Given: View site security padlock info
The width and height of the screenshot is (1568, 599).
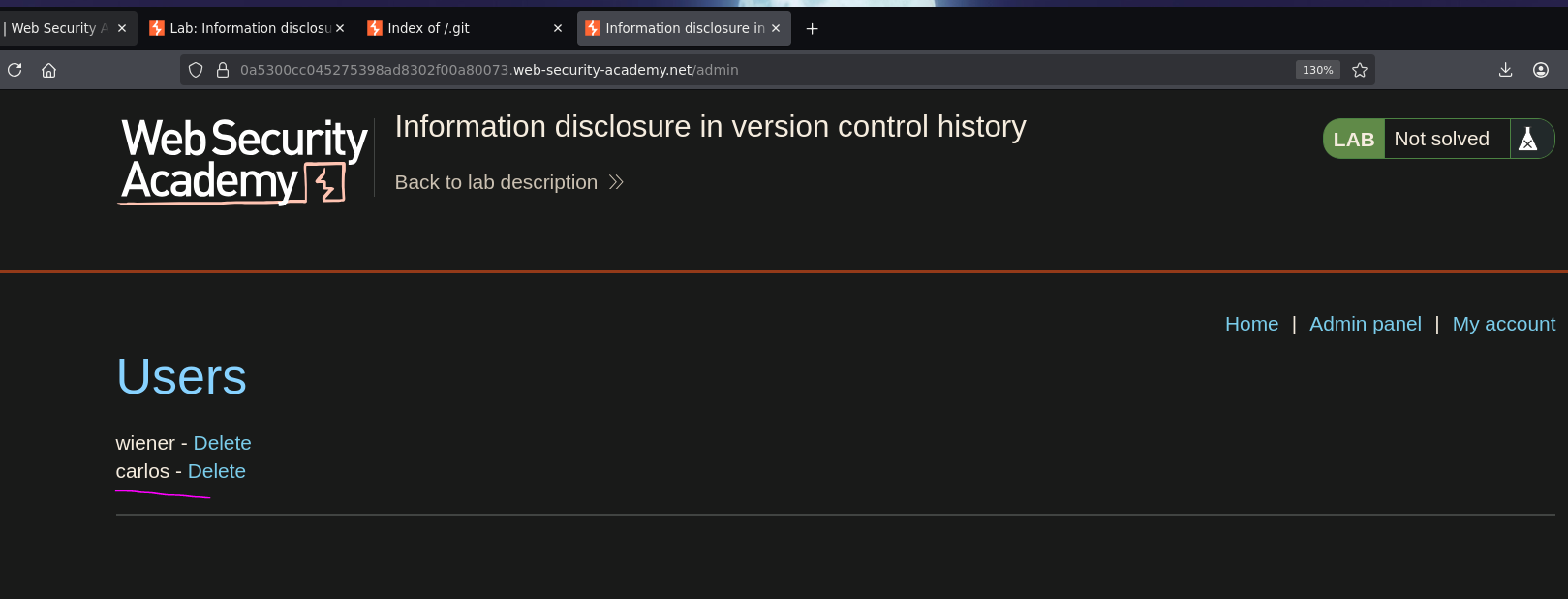Looking at the screenshot, I should 222,70.
